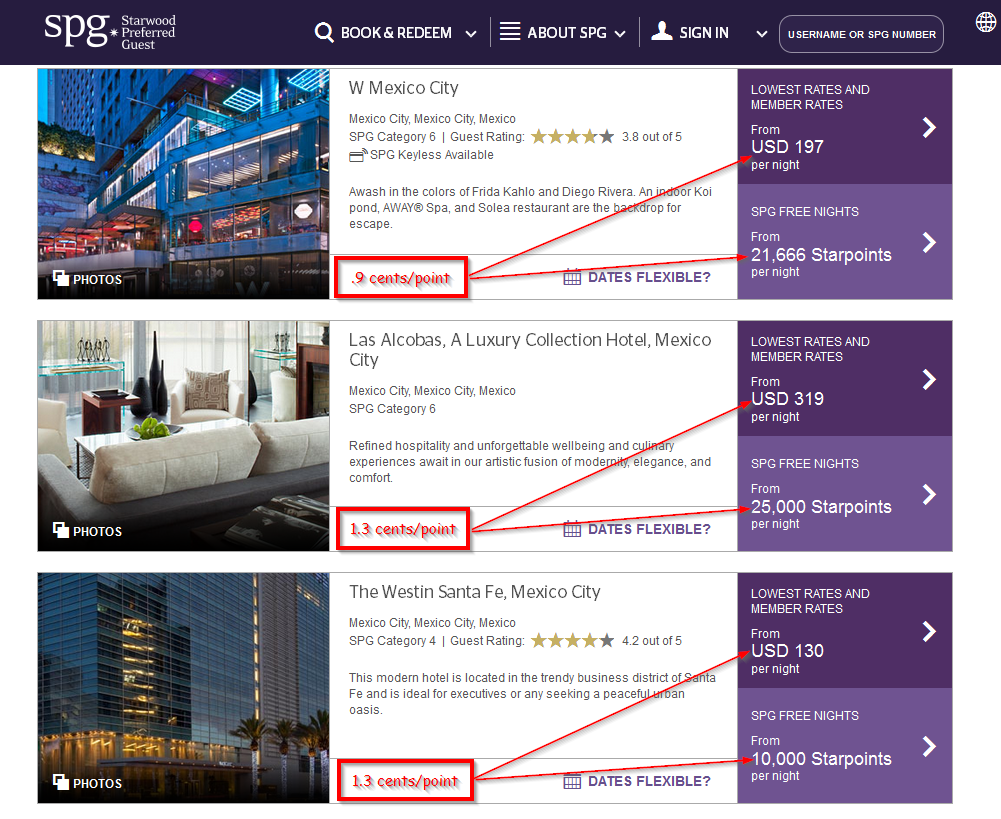Click the SPG Starwood Preferred Guest logo
The image size is (1001, 819).
110,31
